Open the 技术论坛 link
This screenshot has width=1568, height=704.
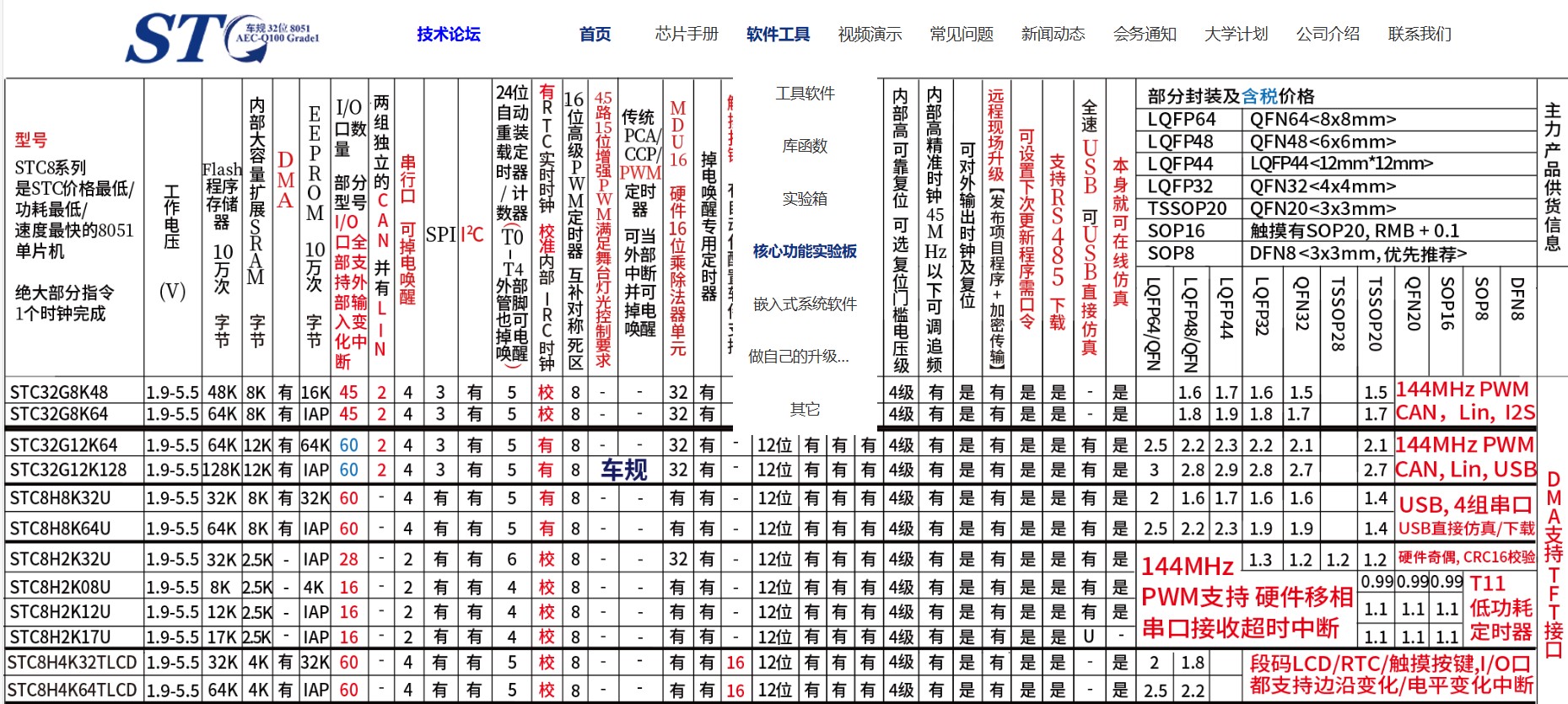coord(448,35)
